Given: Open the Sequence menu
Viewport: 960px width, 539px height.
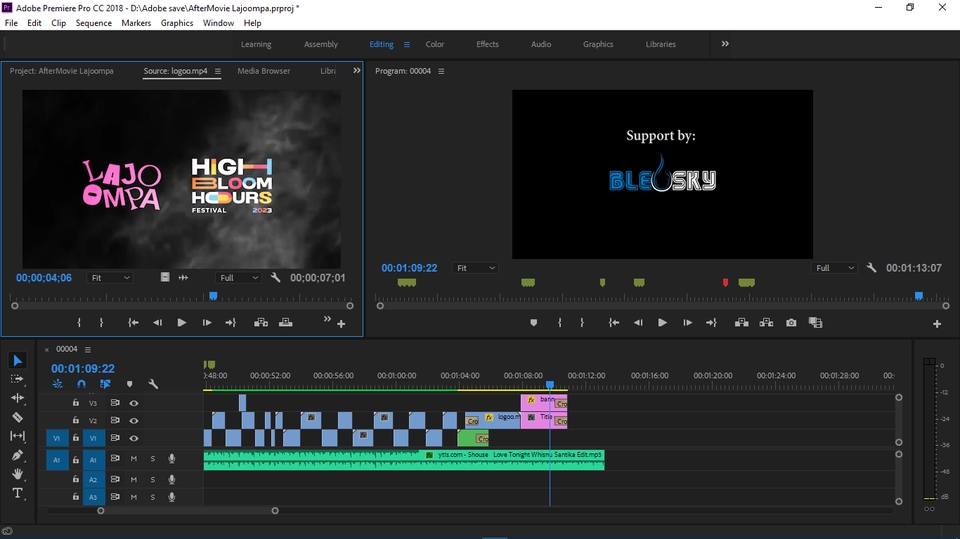Looking at the screenshot, I should click(94, 23).
